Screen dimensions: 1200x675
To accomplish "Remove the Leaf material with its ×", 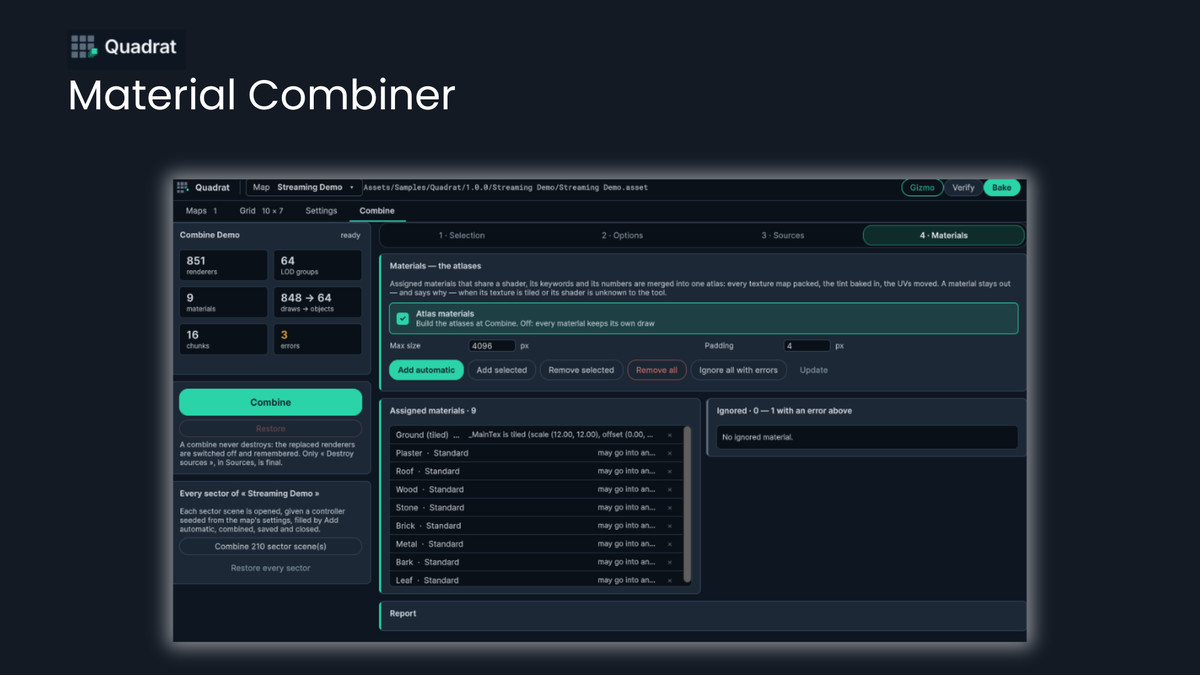I will 670,580.
